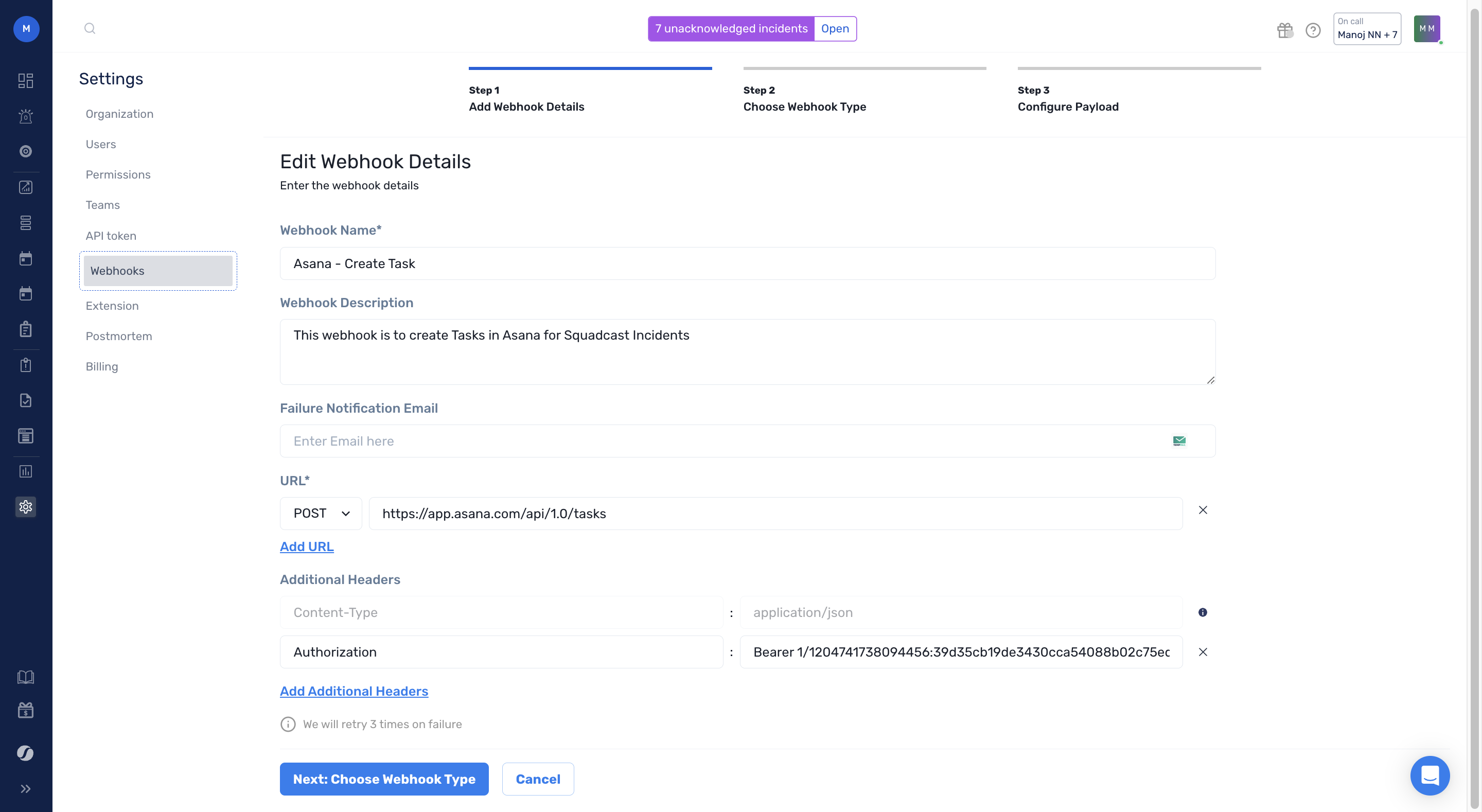Viewport: 1482px width, 812px height.
Task: Open the chat support bubble
Action: (1430, 775)
